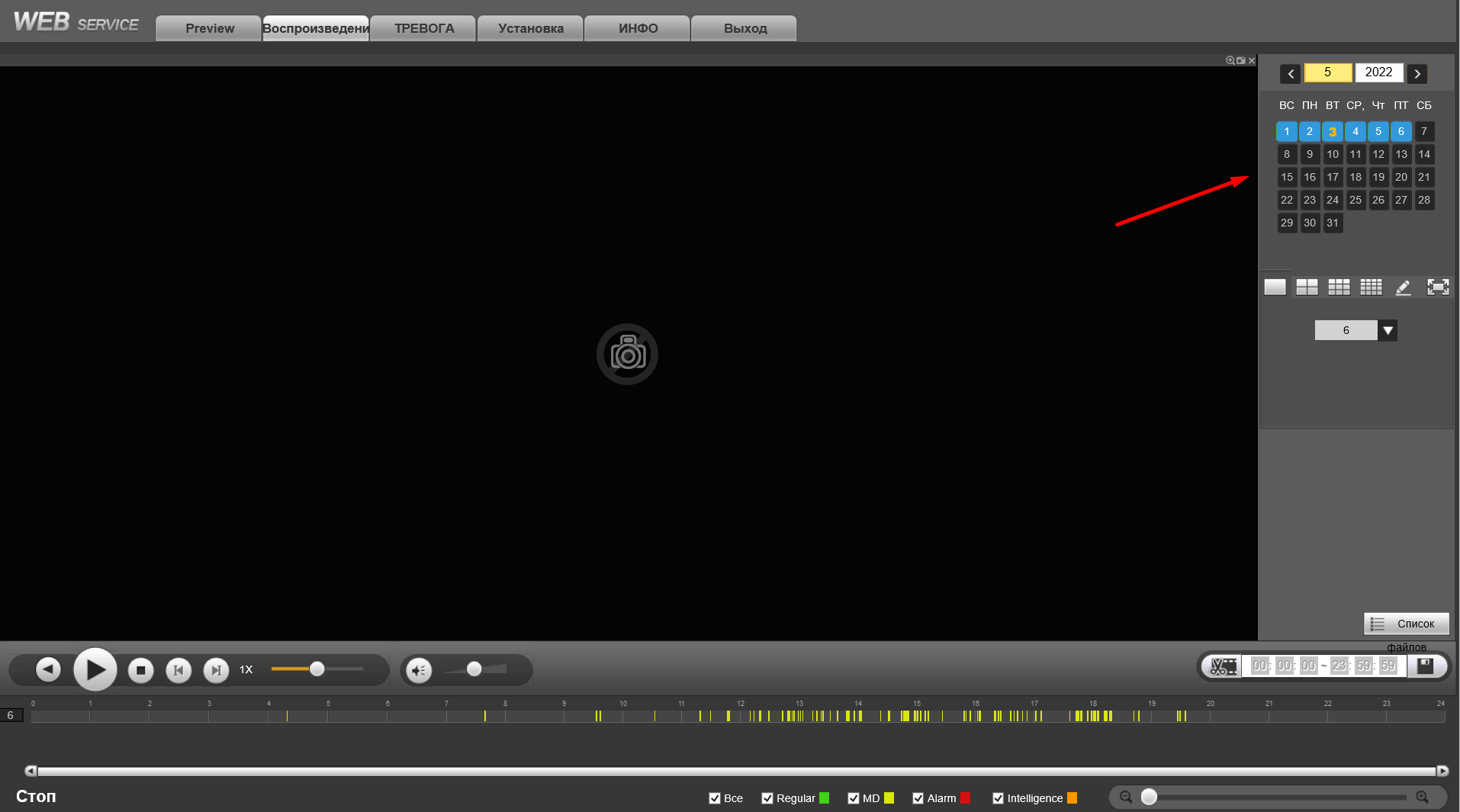The height and width of the screenshot is (812, 1460).
Task: Click the video clip scissors icon
Action: [x=1224, y=666]
